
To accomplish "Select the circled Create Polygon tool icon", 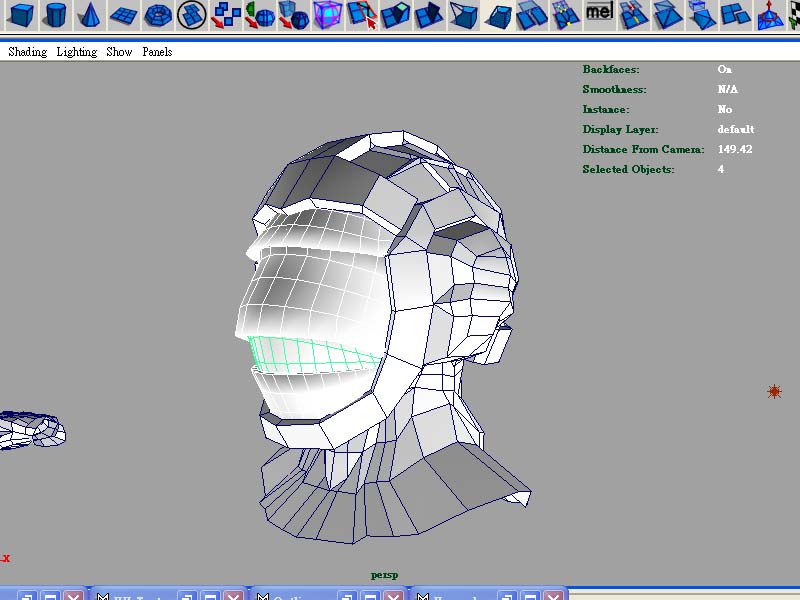I will (192, 15).
